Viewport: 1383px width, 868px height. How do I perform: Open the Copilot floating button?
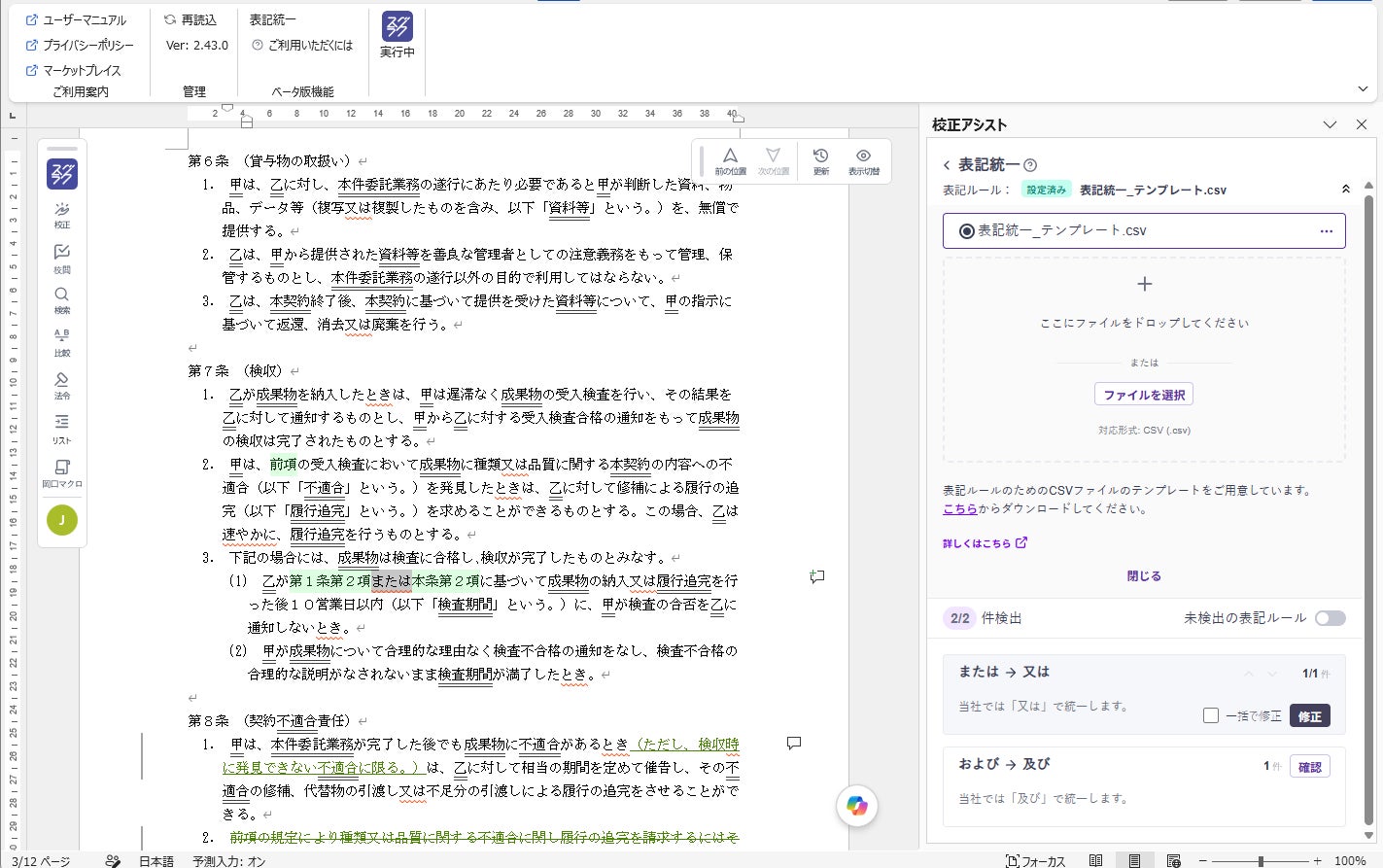point(857,806)
